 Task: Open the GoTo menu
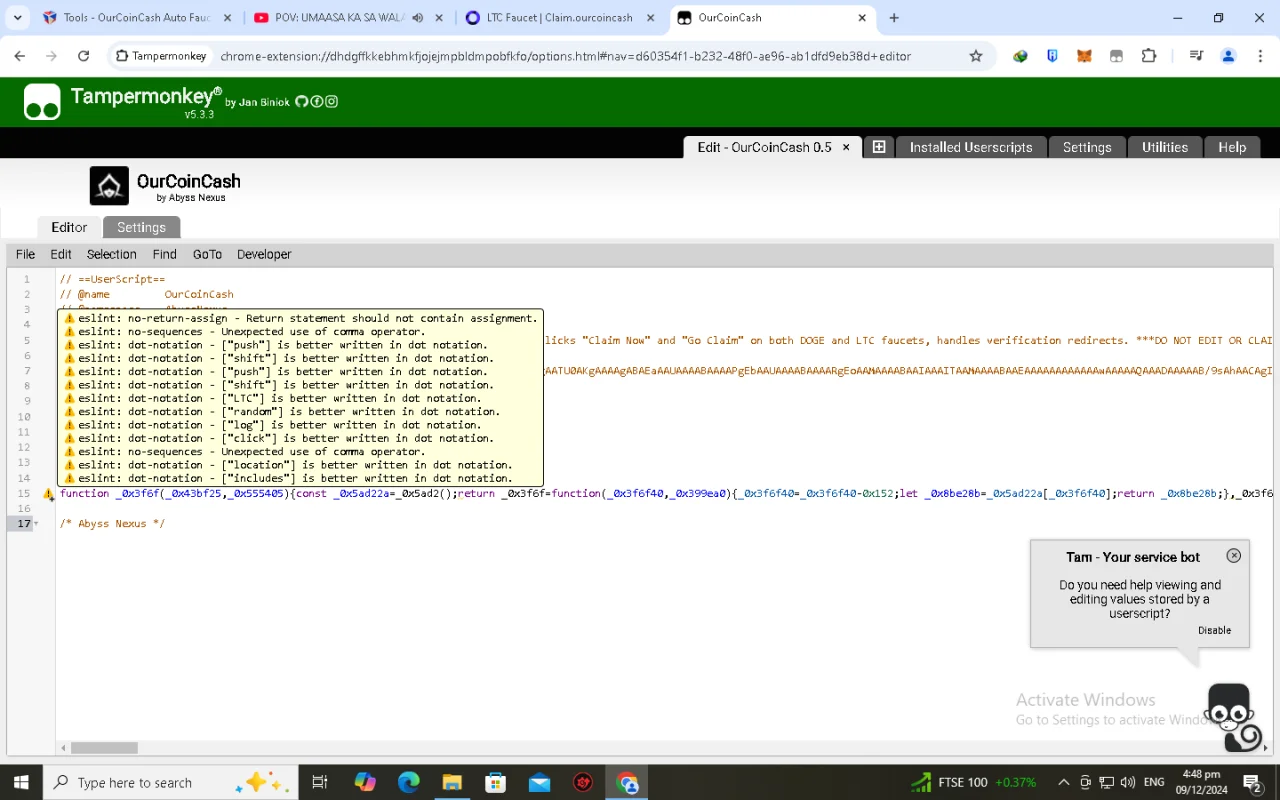tap(207, 254)
